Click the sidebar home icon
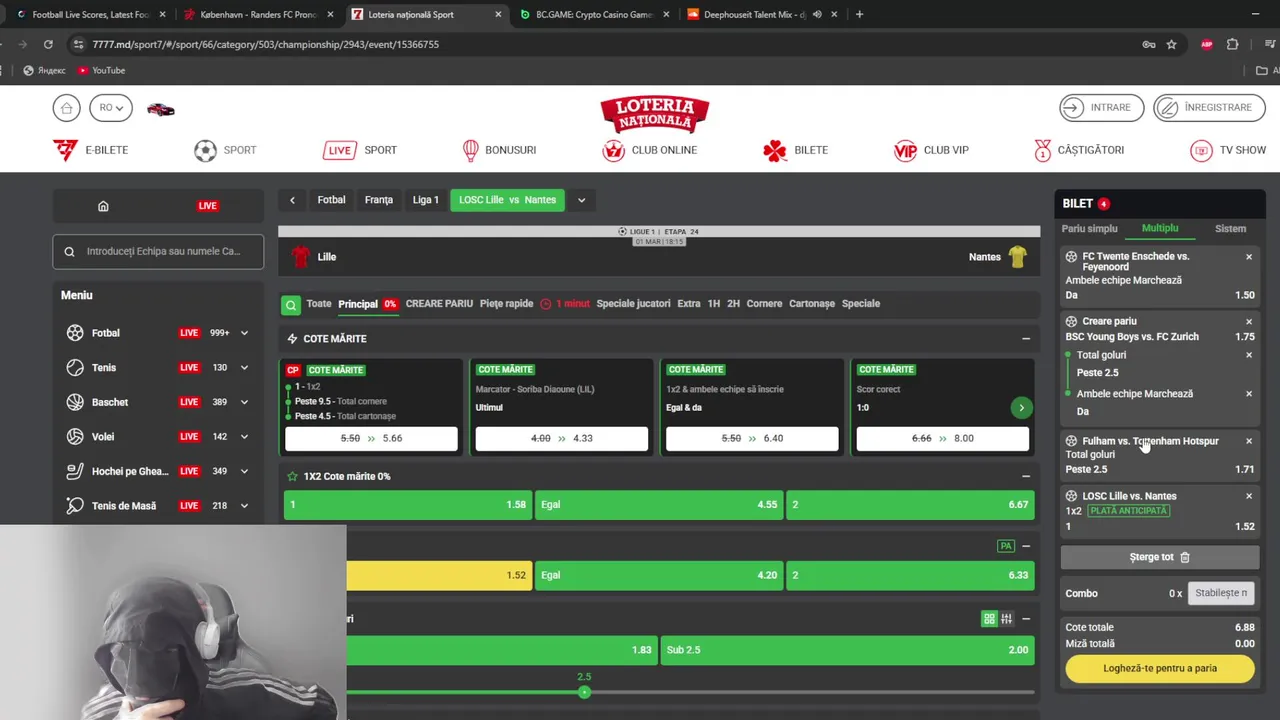Viewport: 1280px width, 720px height. (x=103, y=206)
